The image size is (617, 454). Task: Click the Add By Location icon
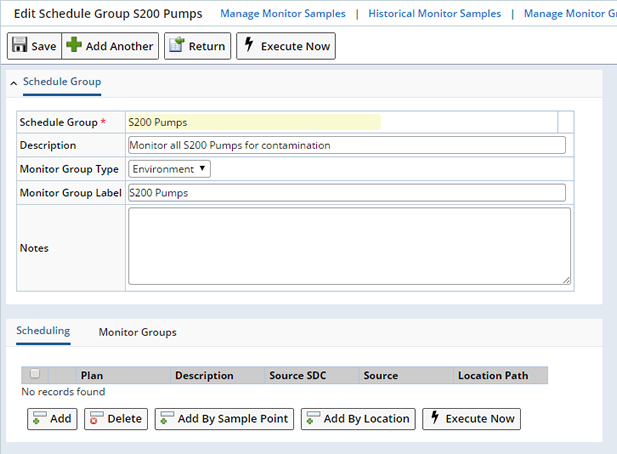[x=314, y=418]
